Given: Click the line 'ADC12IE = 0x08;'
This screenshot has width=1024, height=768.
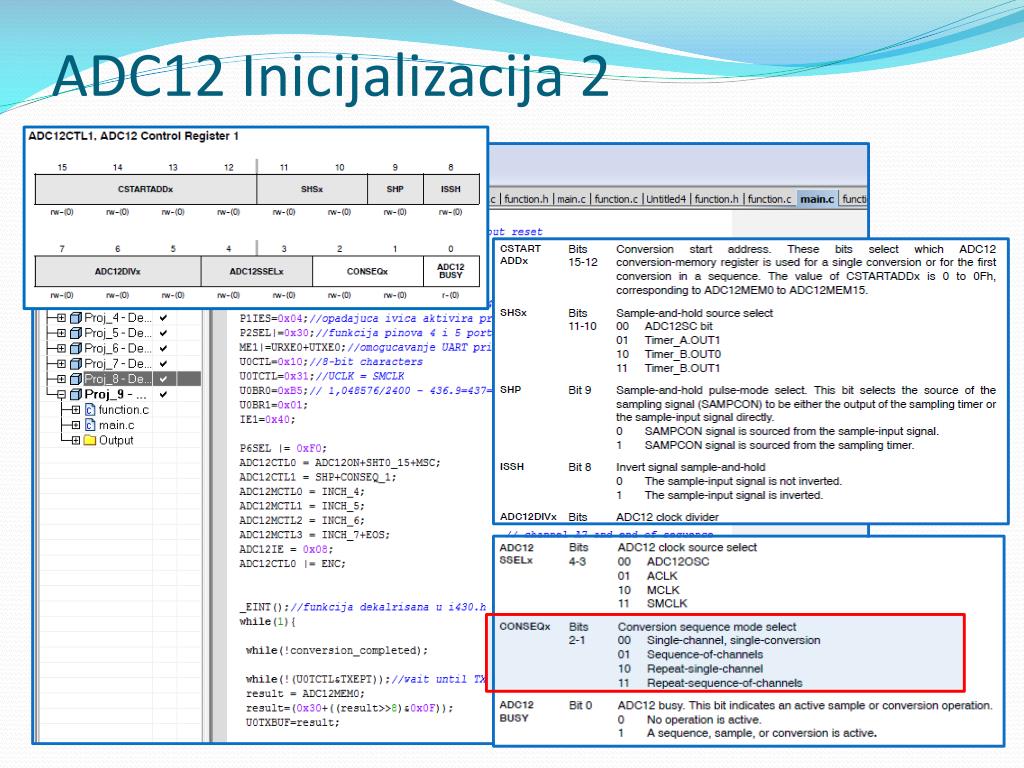Looking at the screenshot, I should pos(286,549).
